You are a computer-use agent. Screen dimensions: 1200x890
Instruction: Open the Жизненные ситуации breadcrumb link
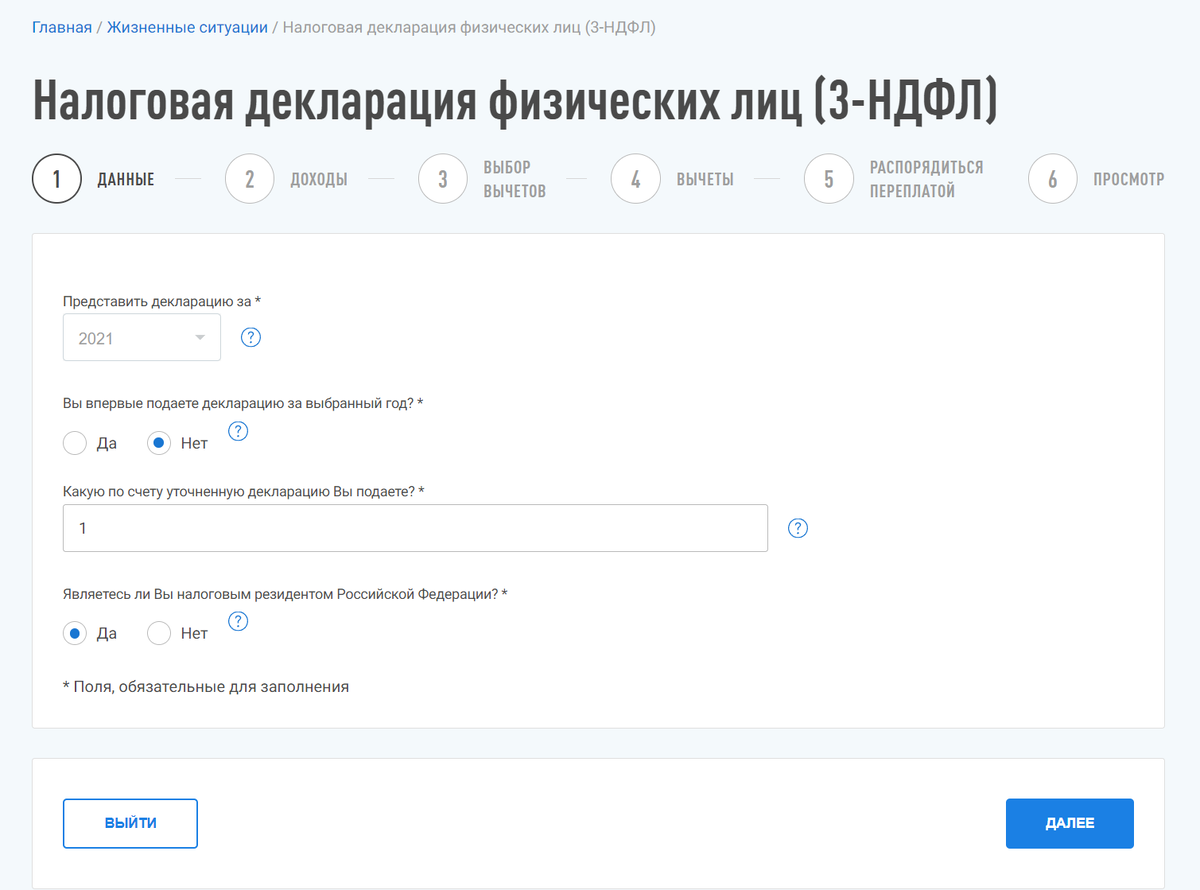pyautogui.click(x=188, y=27)
